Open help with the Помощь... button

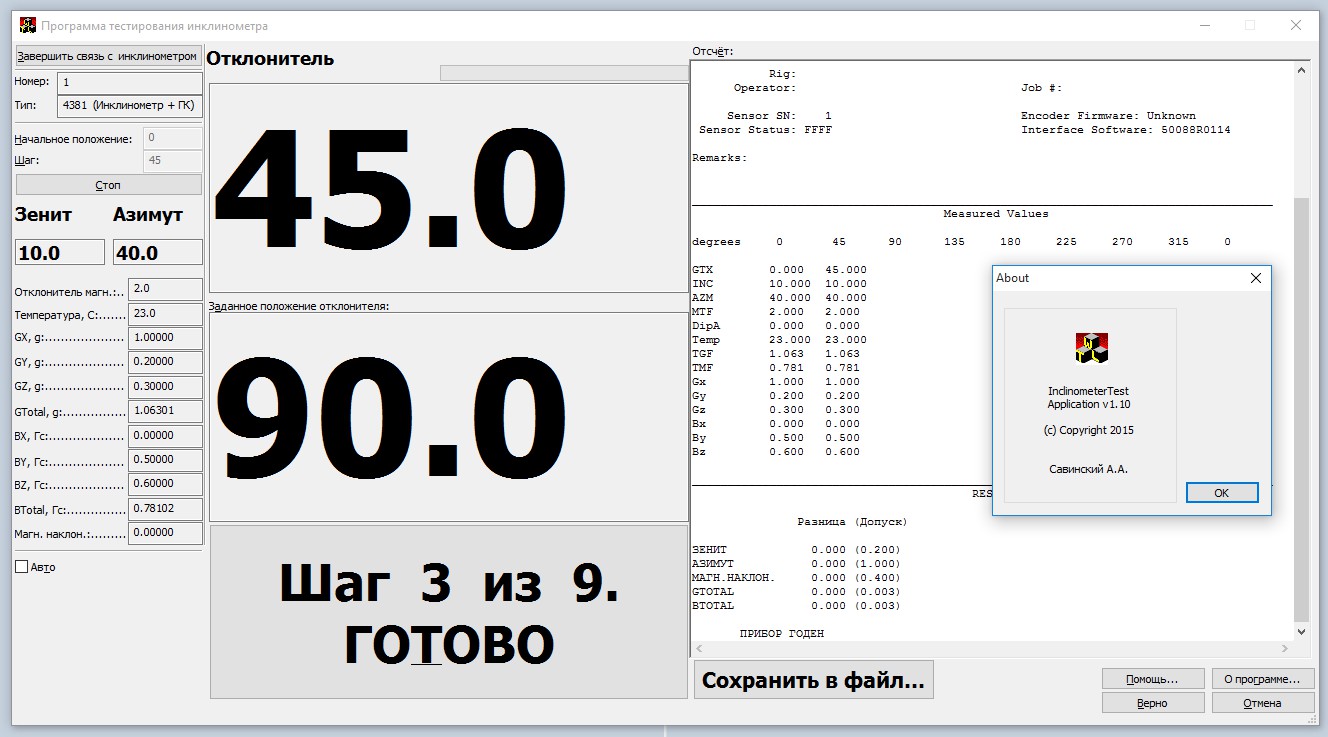coord(1152,679)
